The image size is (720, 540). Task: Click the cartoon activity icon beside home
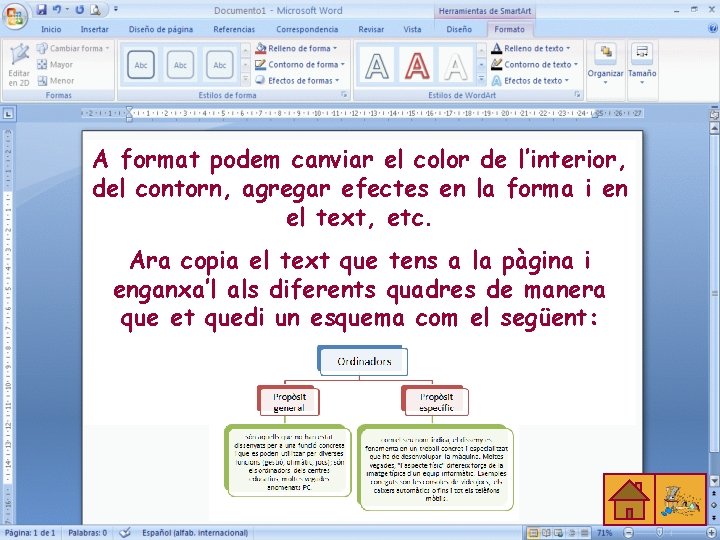681,500
